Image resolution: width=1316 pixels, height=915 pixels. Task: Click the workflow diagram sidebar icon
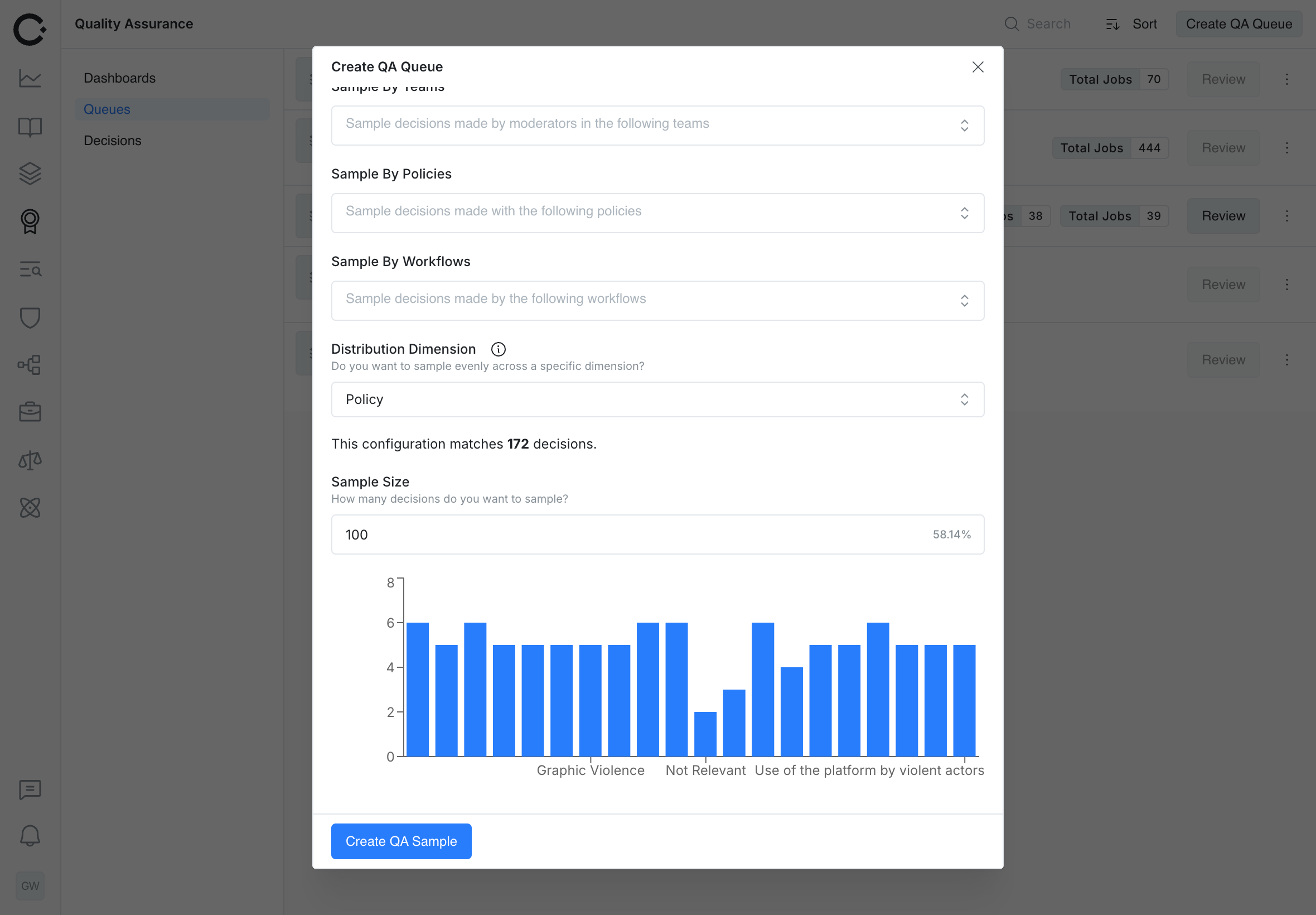coord(30,365)
